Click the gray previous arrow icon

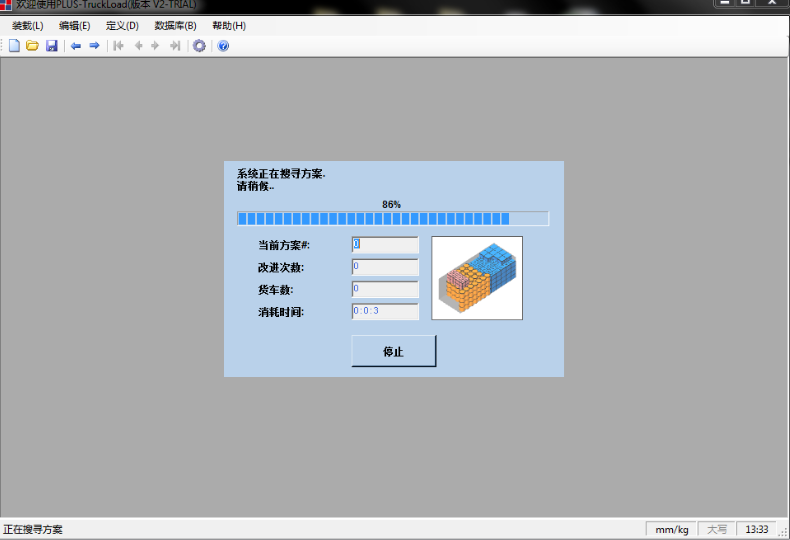pos(138,46)
